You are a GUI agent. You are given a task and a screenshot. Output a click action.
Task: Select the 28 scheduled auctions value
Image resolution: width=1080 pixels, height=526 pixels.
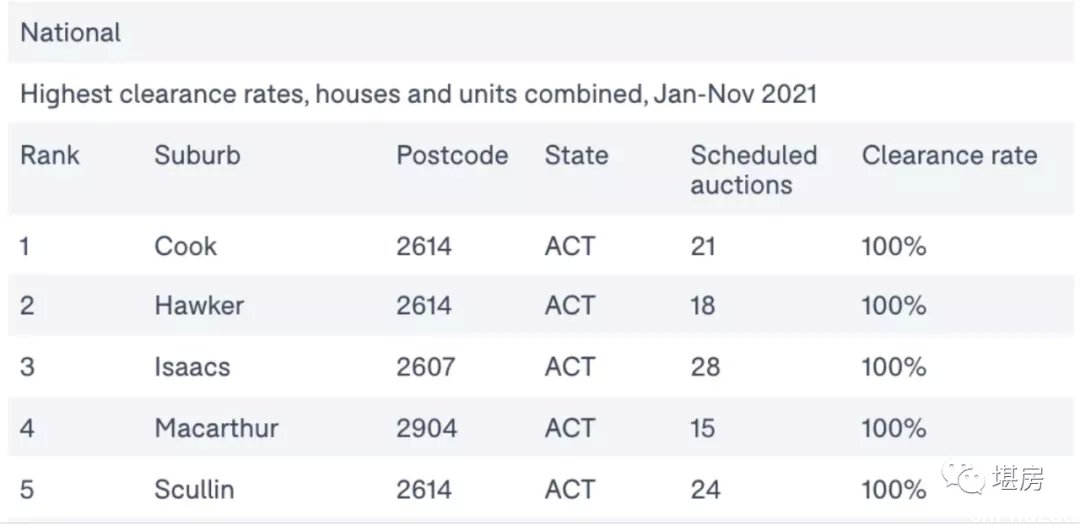(x=705, y=367)
